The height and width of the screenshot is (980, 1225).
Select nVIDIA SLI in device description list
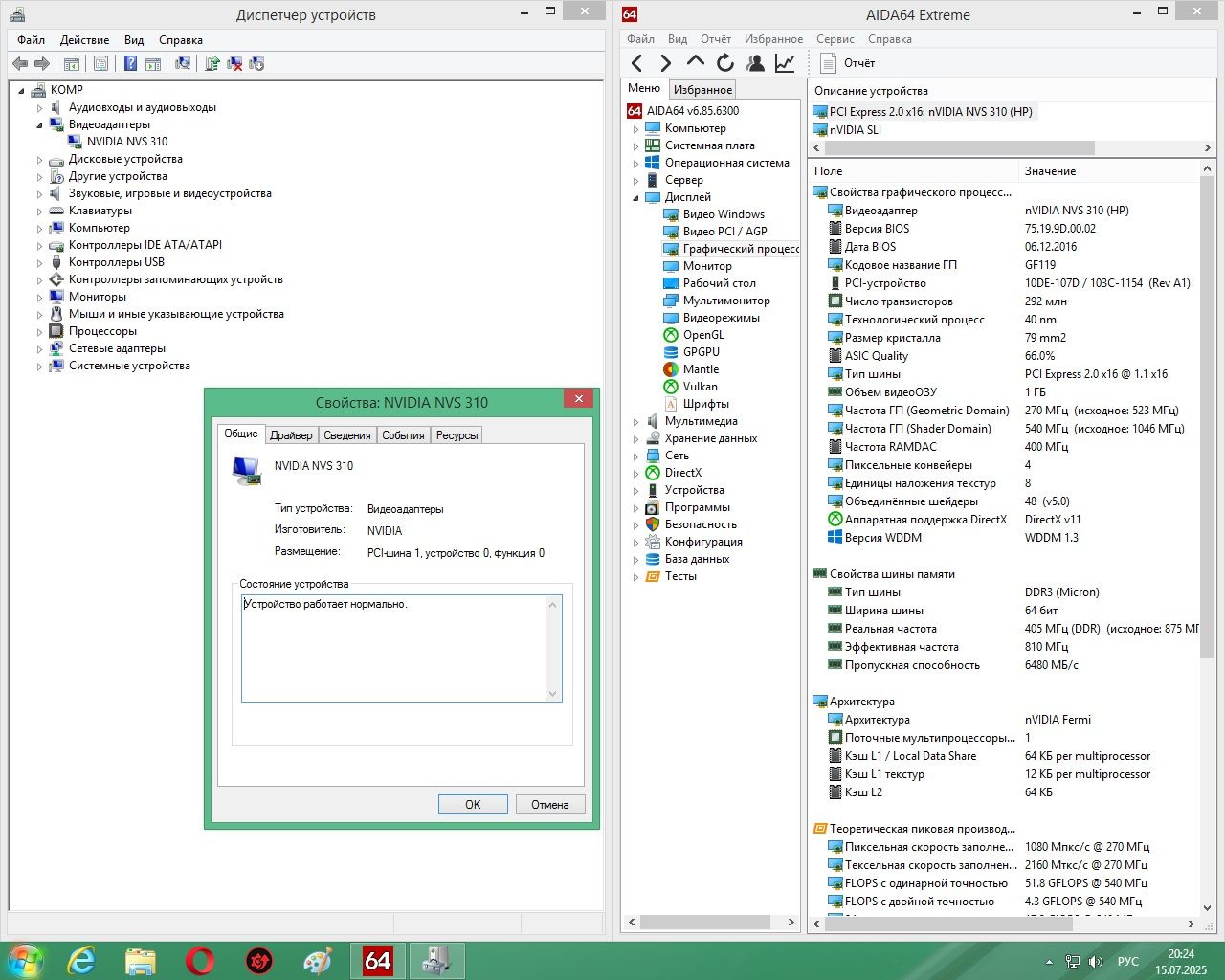click(856, 130)
